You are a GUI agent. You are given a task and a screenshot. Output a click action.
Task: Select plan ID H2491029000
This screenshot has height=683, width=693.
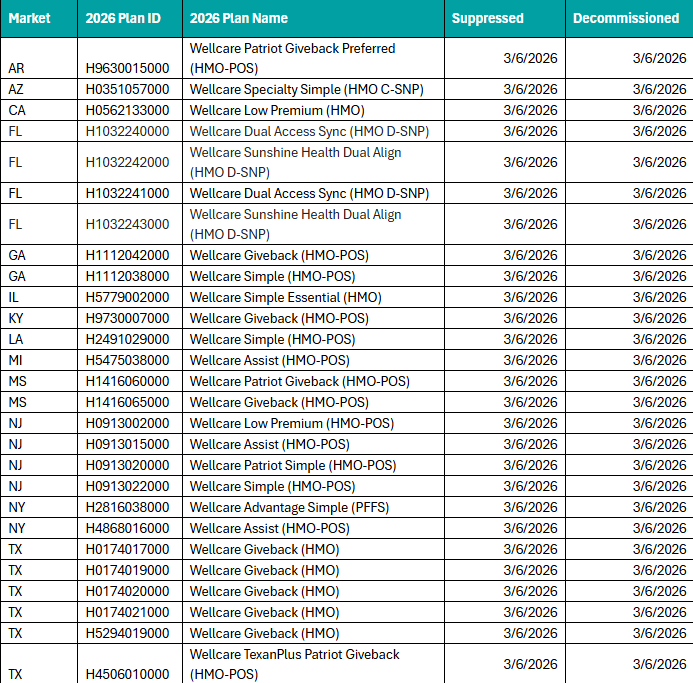(x=128, y=339)
